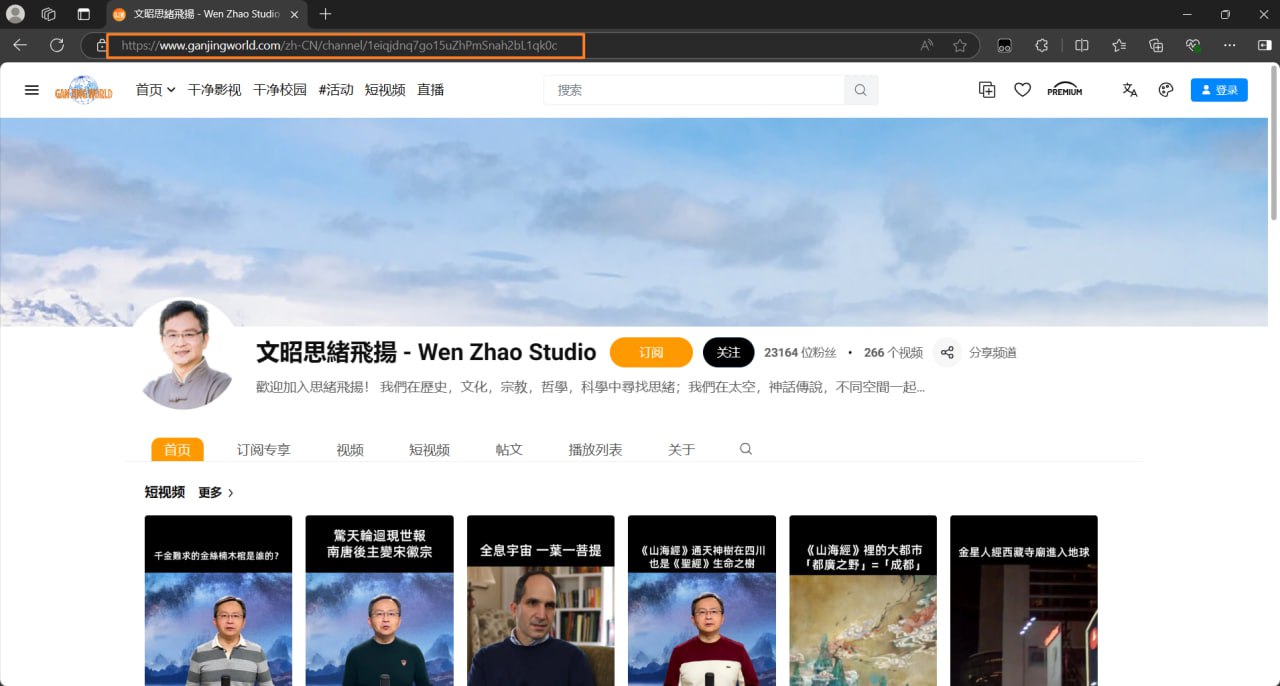This screenshot has height=686, width=1280.
Task: Click the orange 订阅 button
Action: click(x=651, y=353)
